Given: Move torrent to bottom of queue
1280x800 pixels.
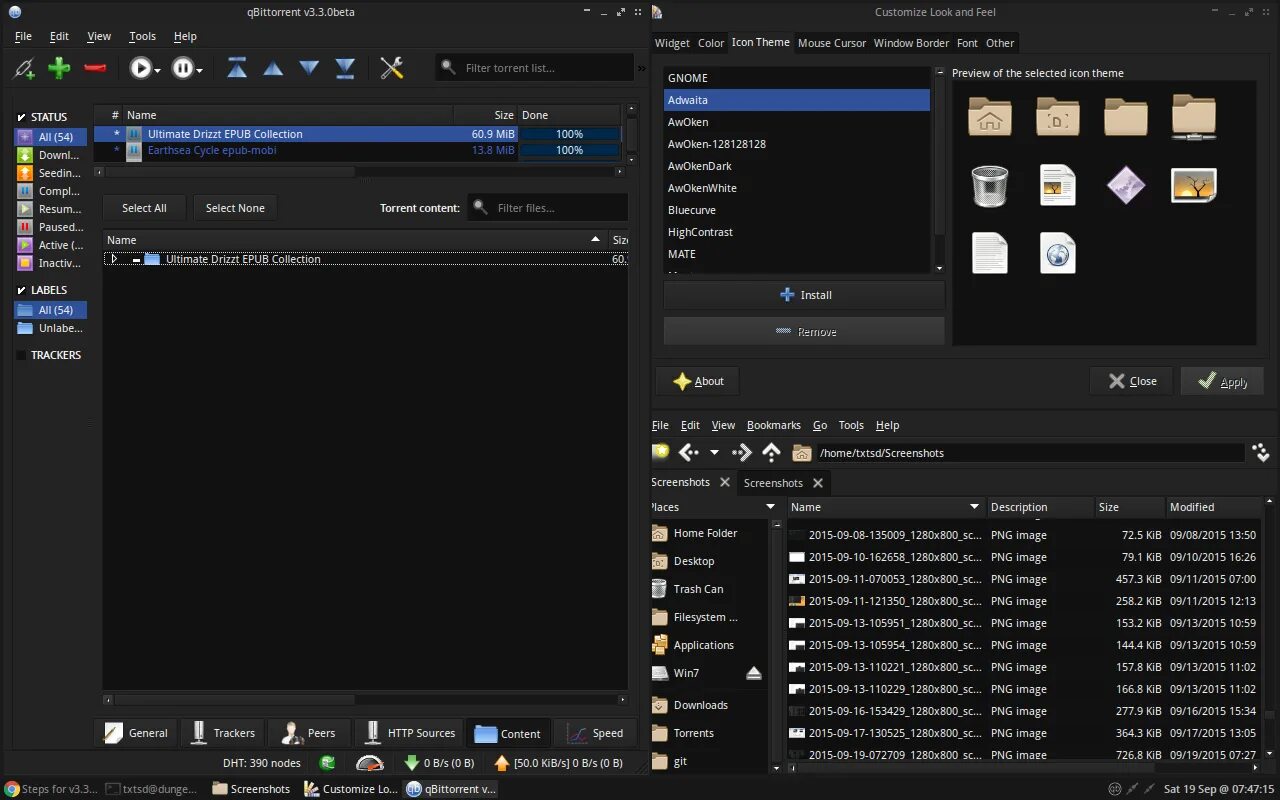Looking at the screenshot, I should [345, 68].
